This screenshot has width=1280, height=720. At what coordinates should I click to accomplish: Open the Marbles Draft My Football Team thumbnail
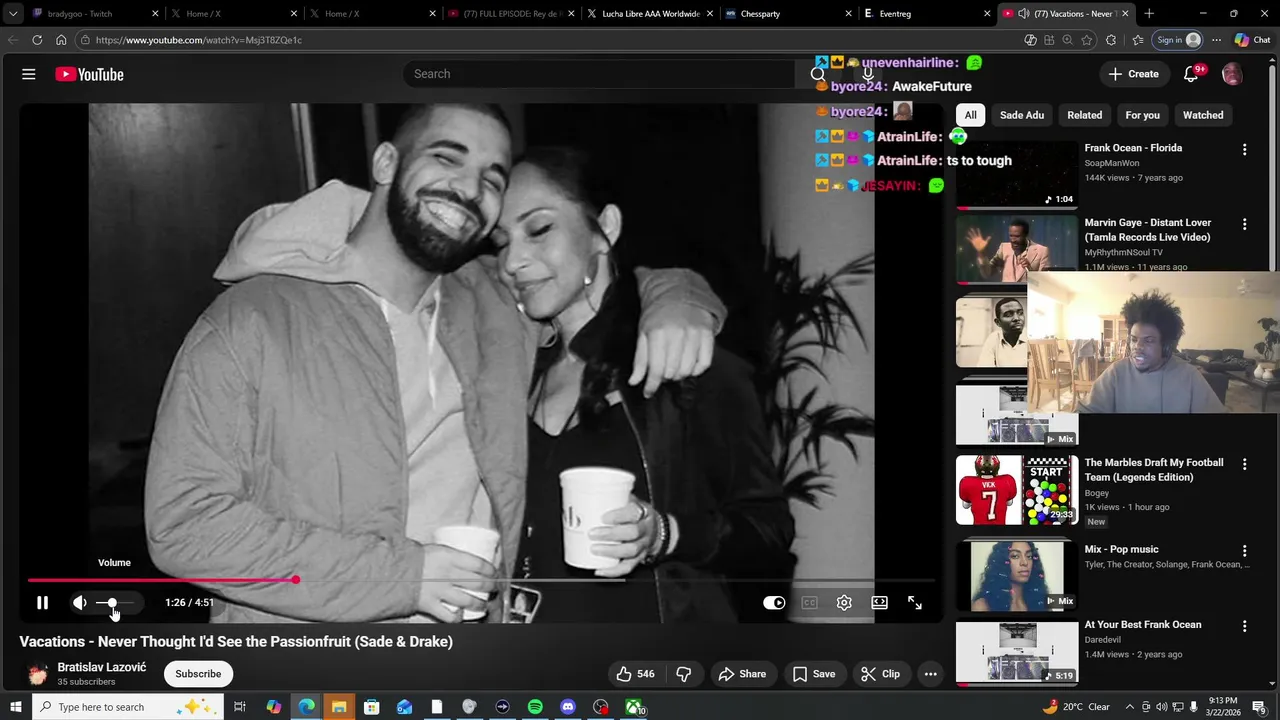[1017, 490]
